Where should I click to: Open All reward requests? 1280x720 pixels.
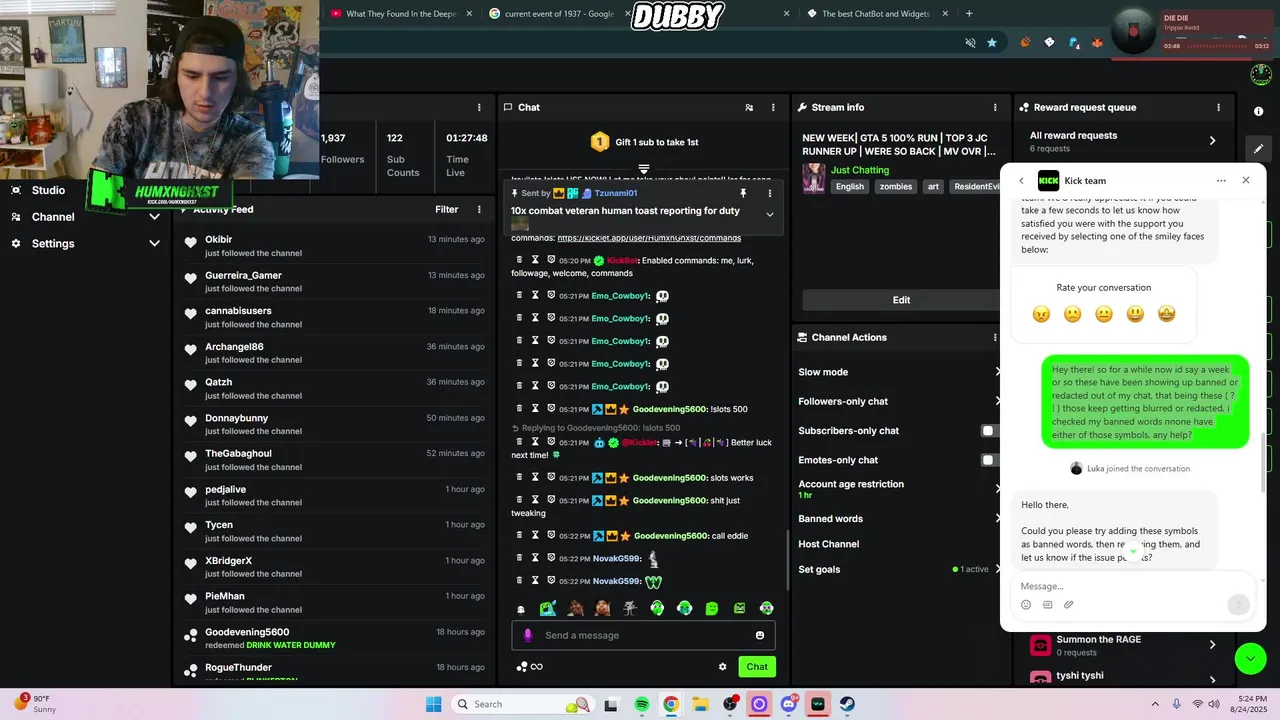(1123, 141)
